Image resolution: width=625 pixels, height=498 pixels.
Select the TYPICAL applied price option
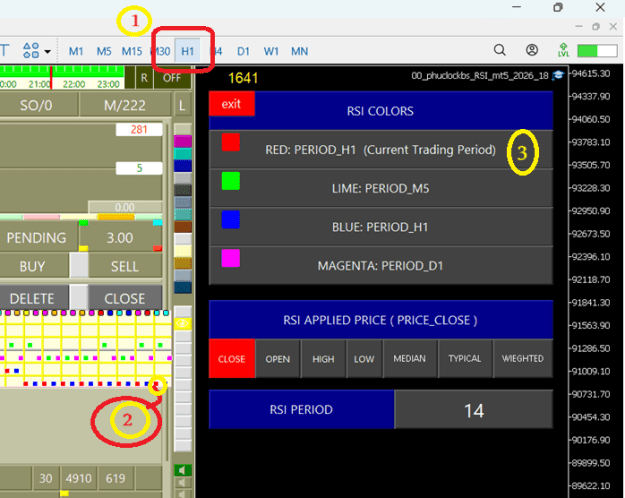(465, 359)
